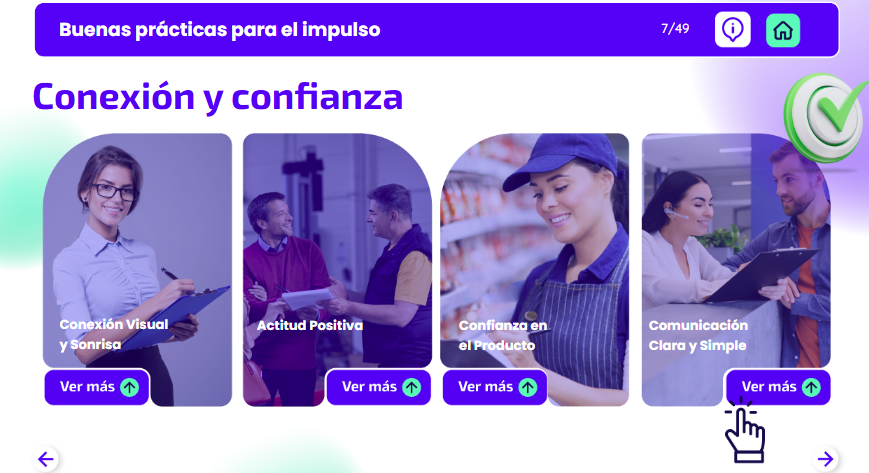The image size is (869, 473).
Task: Click green arrow icon under Actitud Positiva card
Action: [411, 387]
